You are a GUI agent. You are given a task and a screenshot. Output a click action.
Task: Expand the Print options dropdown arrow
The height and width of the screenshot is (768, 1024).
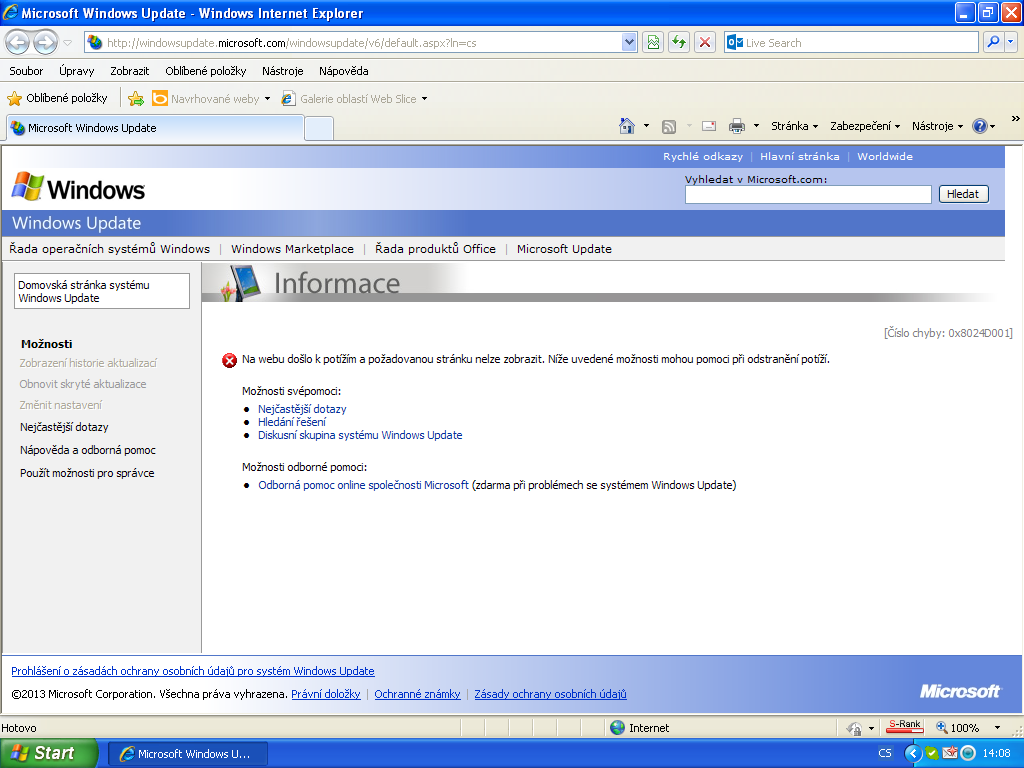click(x=756, y=126)
